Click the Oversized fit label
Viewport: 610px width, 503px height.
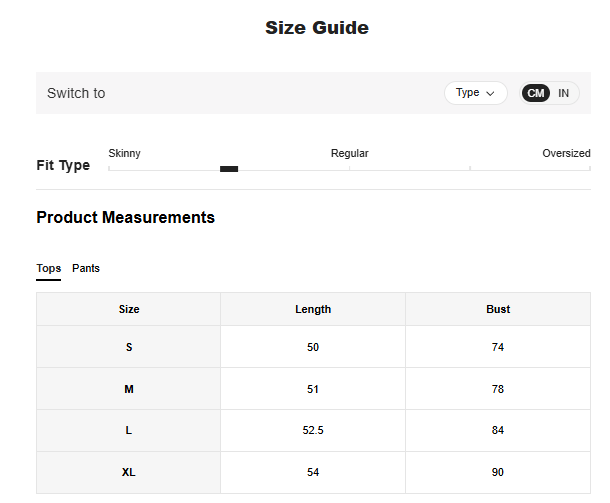click(x=566, y=153)
